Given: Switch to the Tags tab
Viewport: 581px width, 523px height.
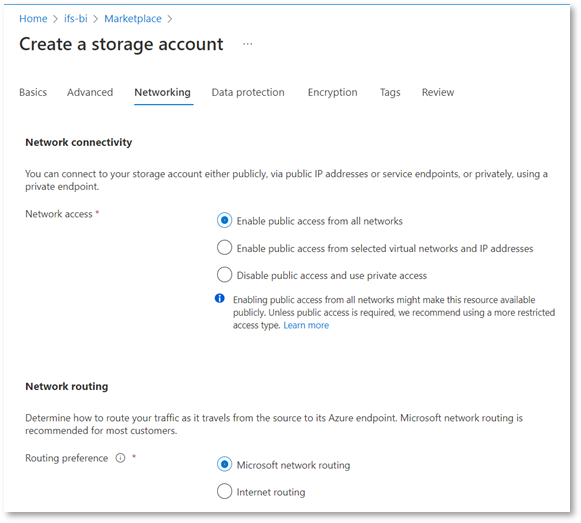Looking at the screenshot, I should click(x=390, y=92).
